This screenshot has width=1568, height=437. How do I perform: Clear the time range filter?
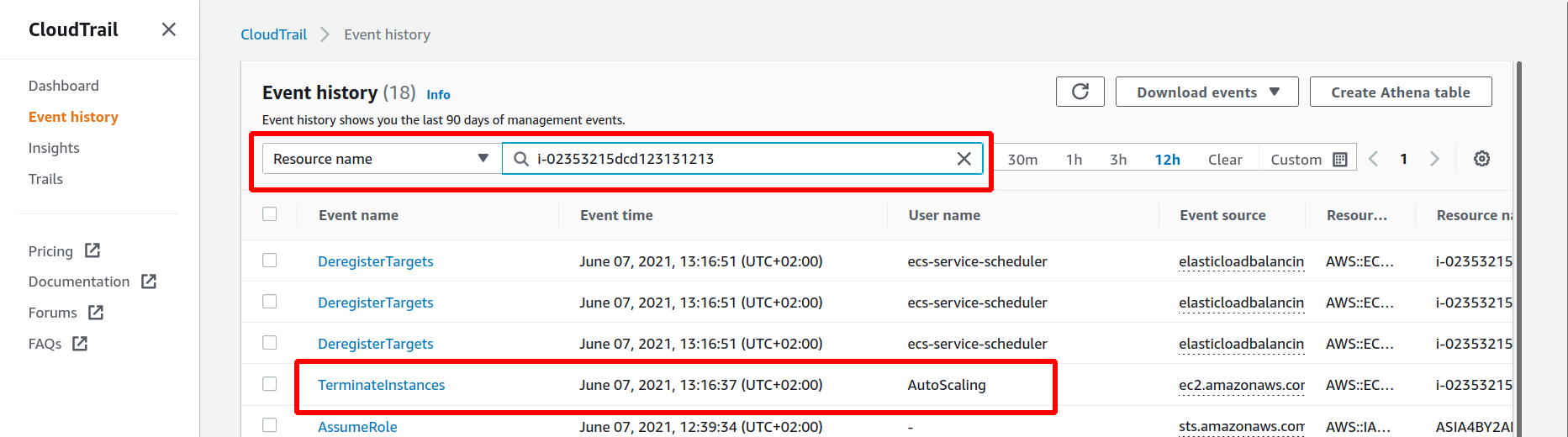click(x=1225, y=160)
